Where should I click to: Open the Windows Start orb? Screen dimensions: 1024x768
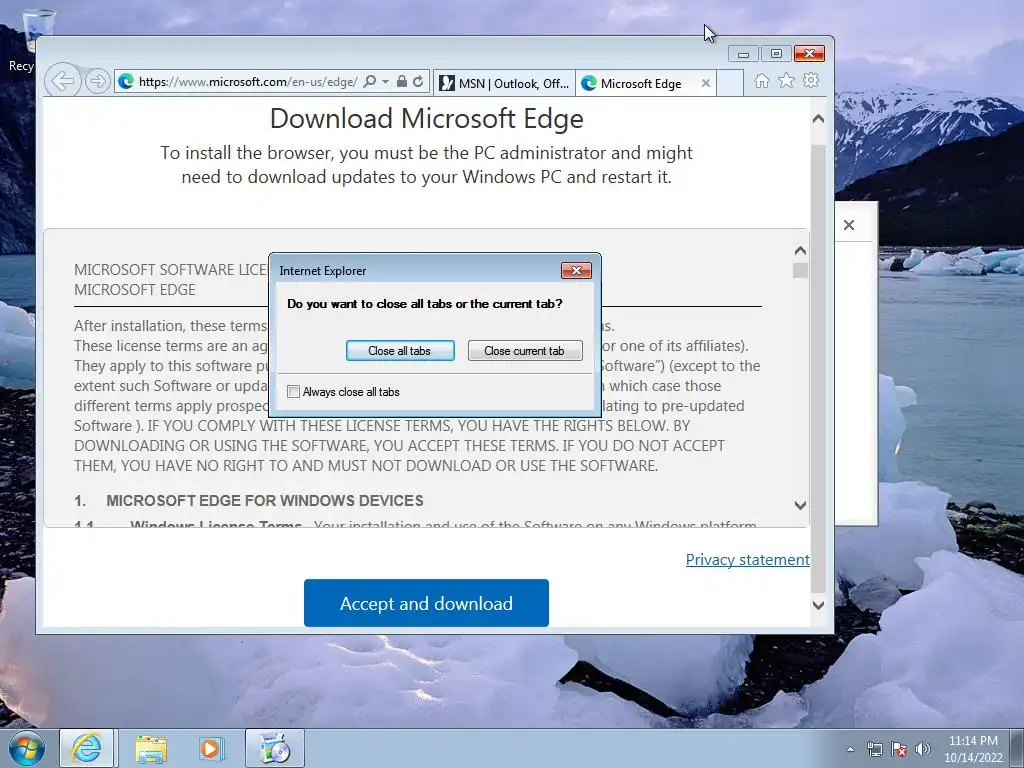tap(26, 748)
